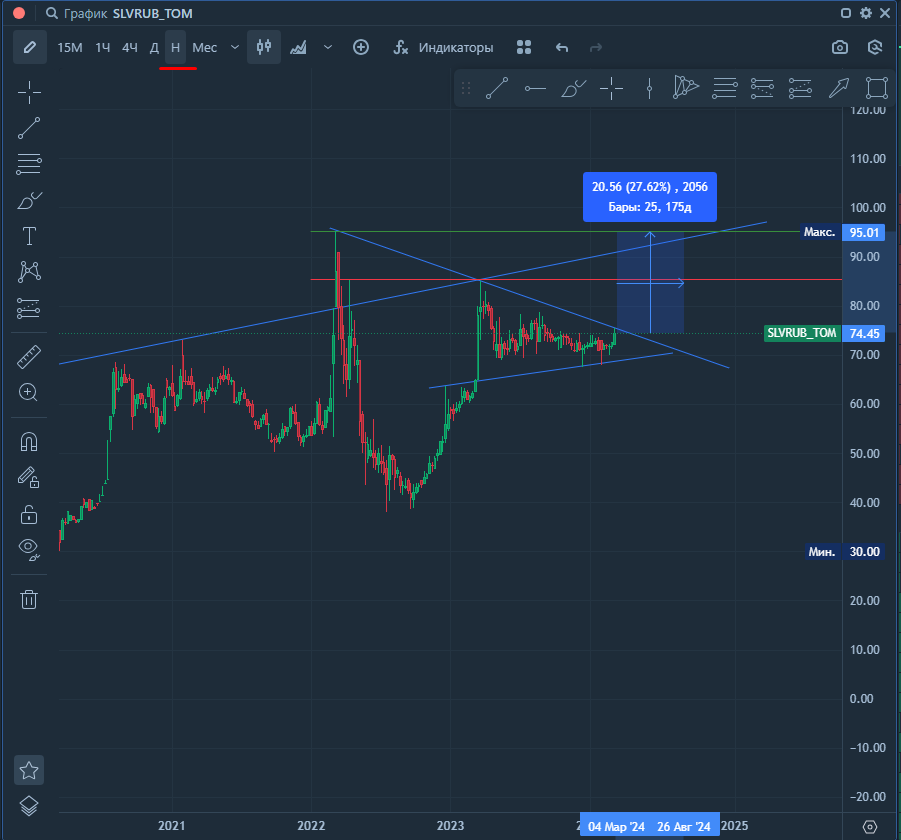Switch to 4Ч timeframe
The image size is (901, 840).
click(x=130, y=48)
